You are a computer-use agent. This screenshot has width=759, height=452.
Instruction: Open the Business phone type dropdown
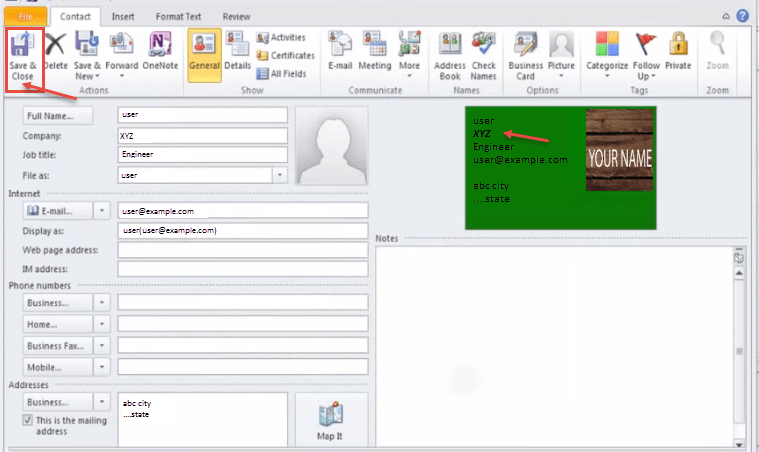pos(102,303)
